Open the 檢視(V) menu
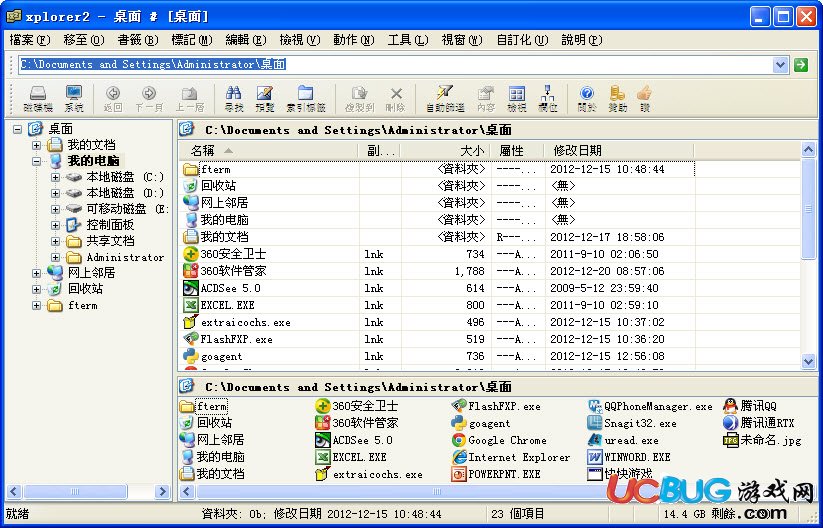This screenshot has width=823, height=528. pyautogui.click(x=300, y=40)
